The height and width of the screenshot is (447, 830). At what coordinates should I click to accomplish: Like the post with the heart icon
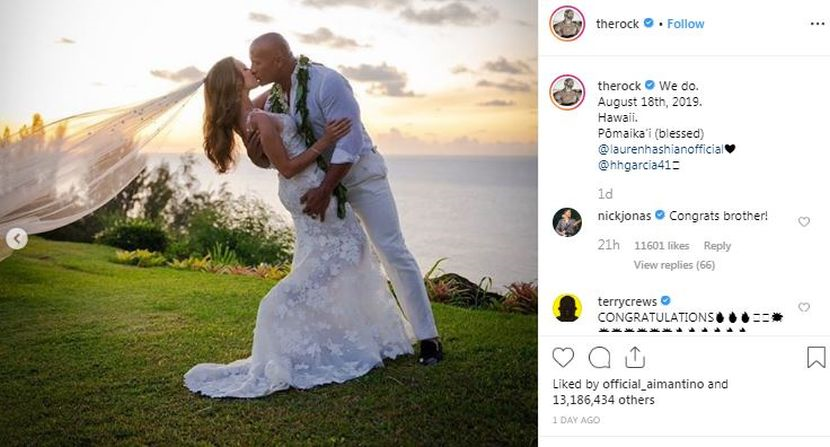pos(563,358)
